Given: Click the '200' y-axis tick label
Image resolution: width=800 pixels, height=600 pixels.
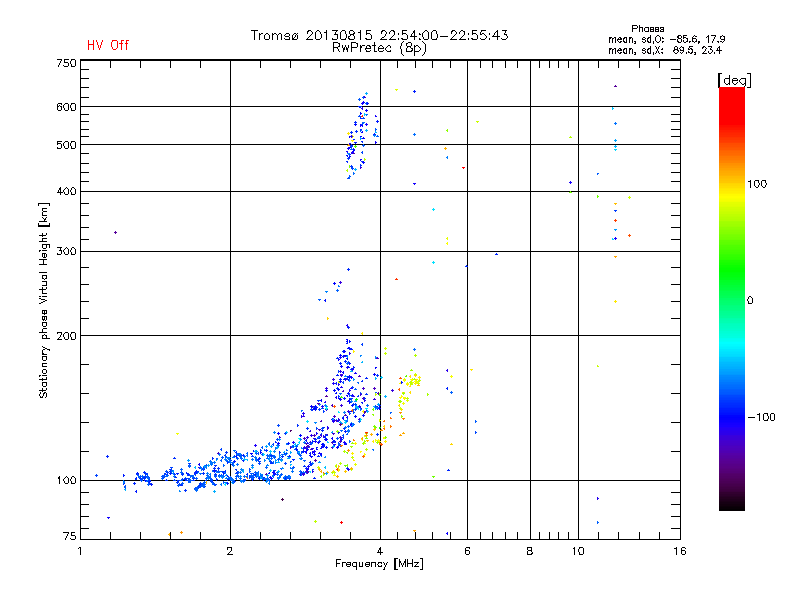Looking at the screenshot, I should 66,336.
